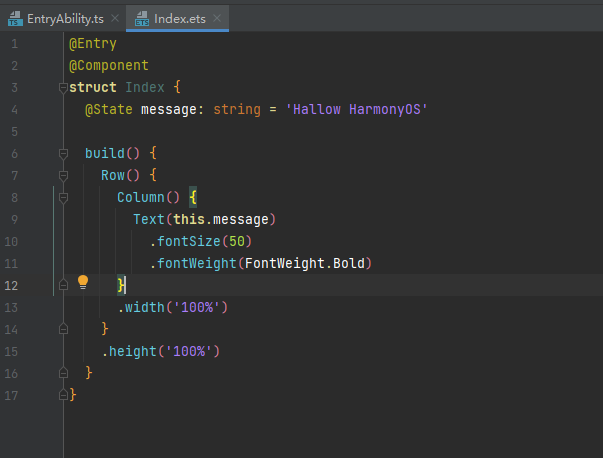Place cursor in 'Hallow HarmonyOS' string

pyautogui.click(x=356, y=110)
